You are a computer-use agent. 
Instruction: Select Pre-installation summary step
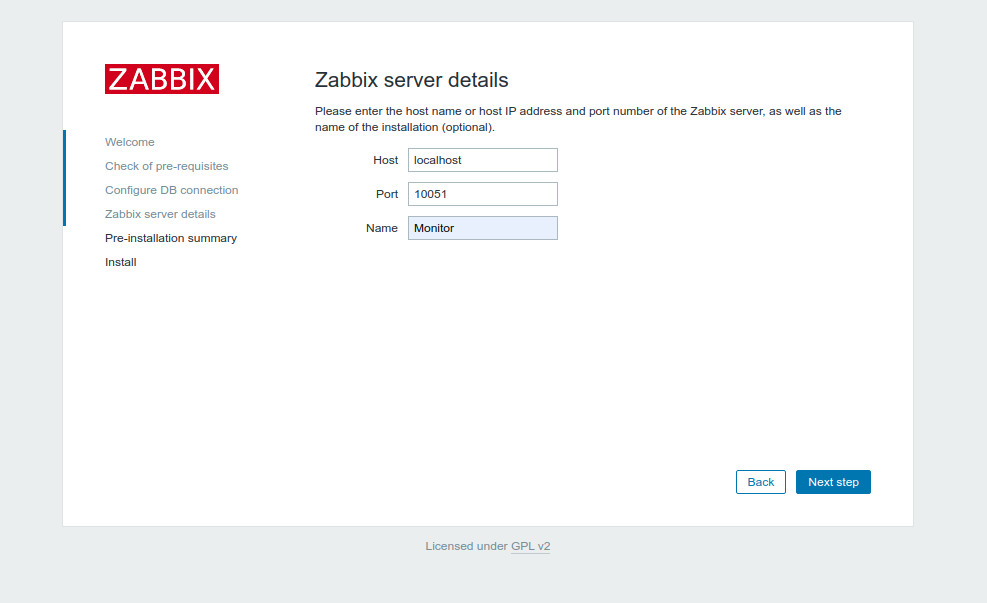pyautogui.click(x=171, y=238)
